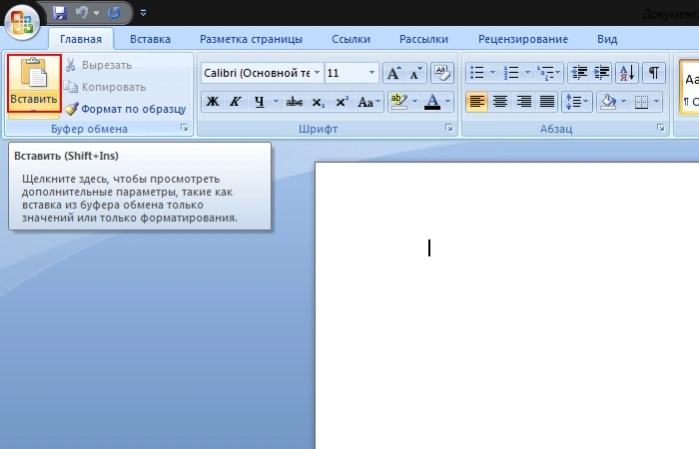Center the paragraph text

pos(500,102)
